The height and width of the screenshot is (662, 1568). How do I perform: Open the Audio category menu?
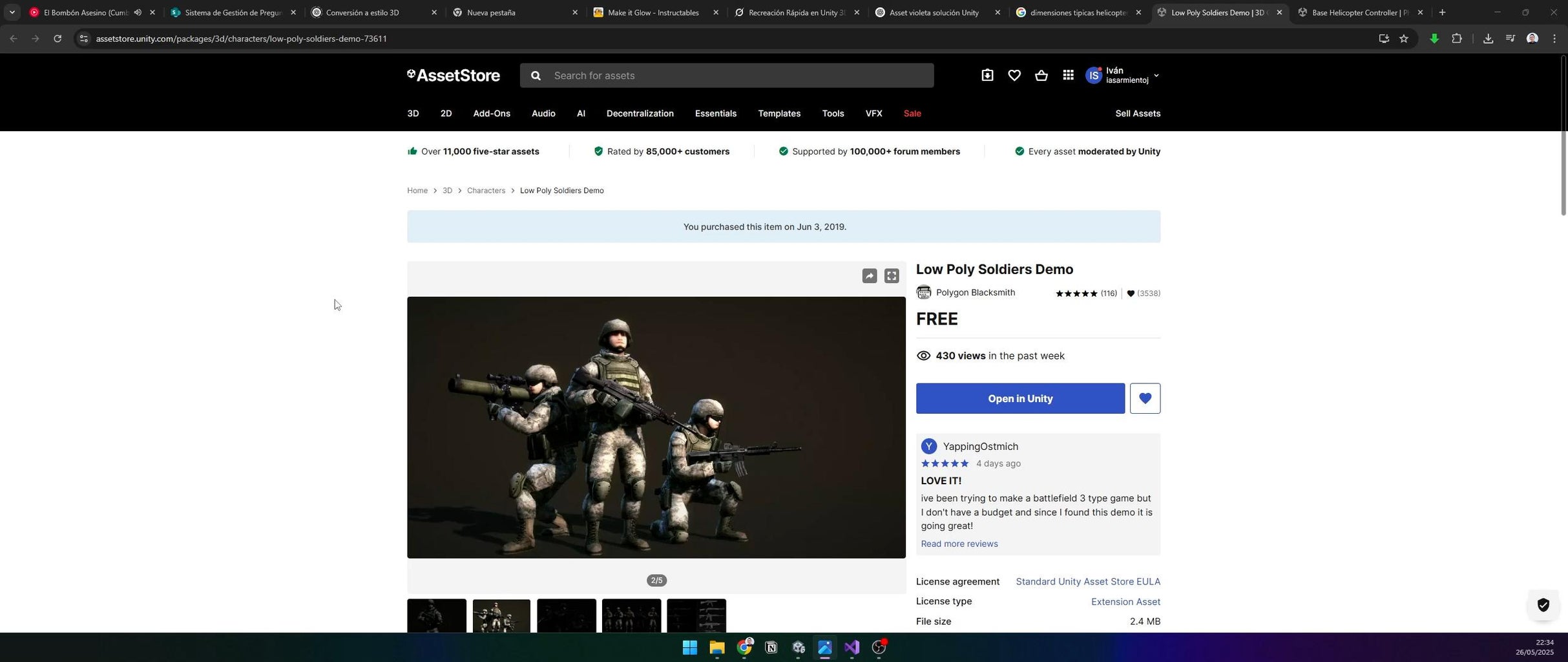pyautogui.click(x=543, y=113)
